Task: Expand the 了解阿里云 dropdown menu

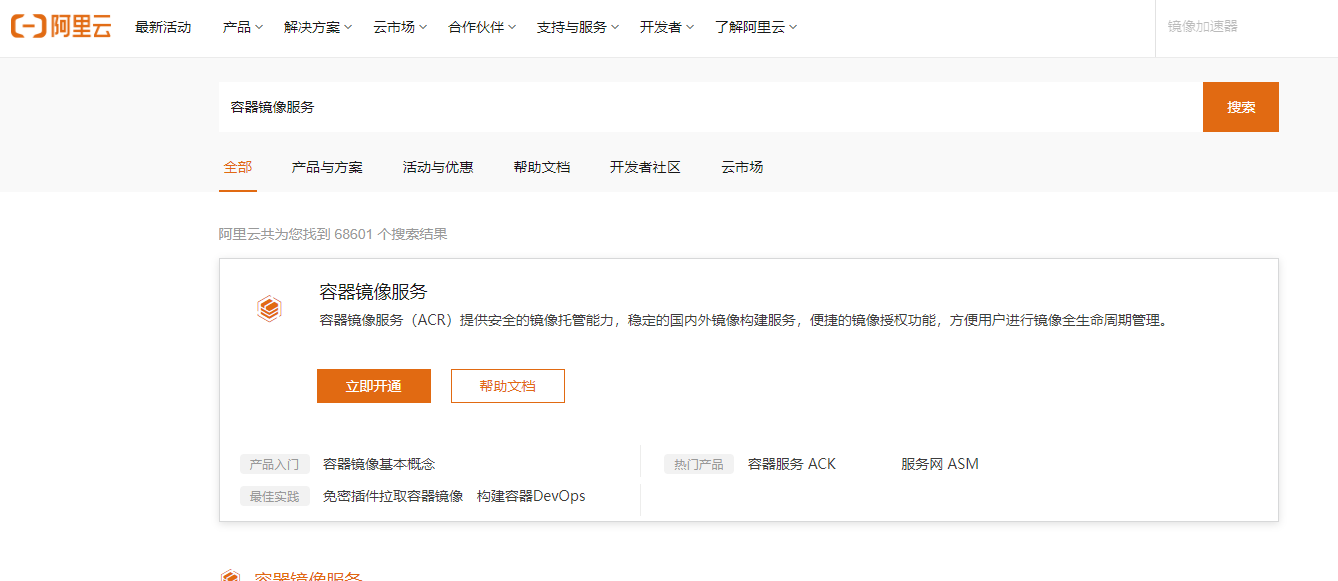Action: (x=756, y=27)
